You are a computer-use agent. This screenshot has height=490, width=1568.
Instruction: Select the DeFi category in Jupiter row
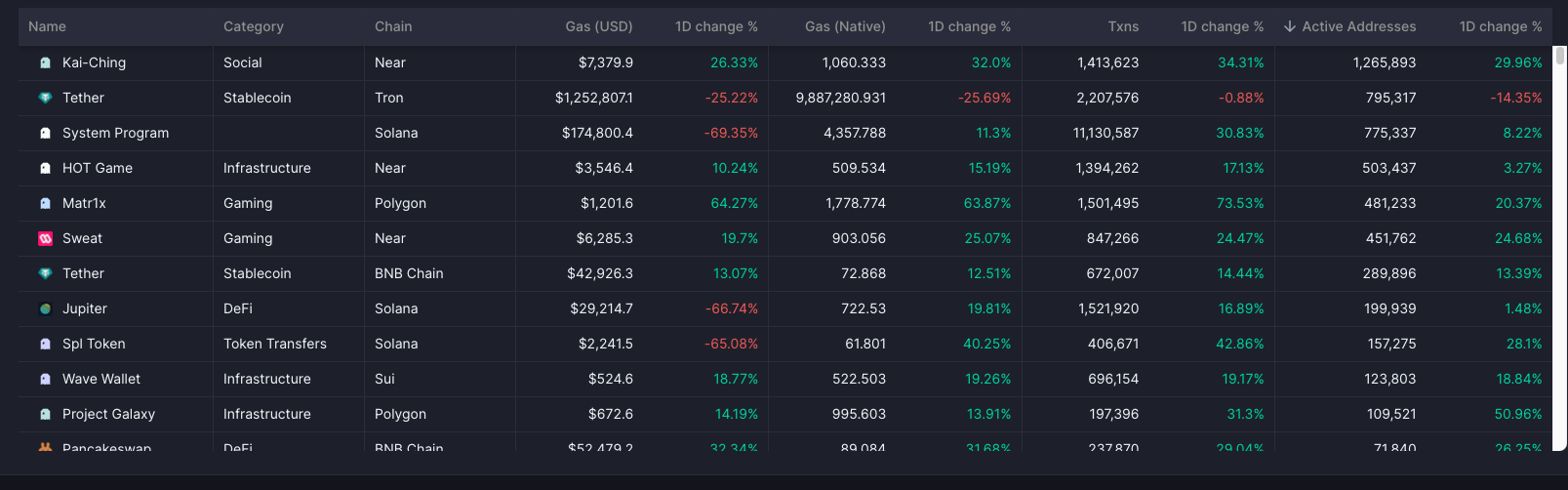238,308
